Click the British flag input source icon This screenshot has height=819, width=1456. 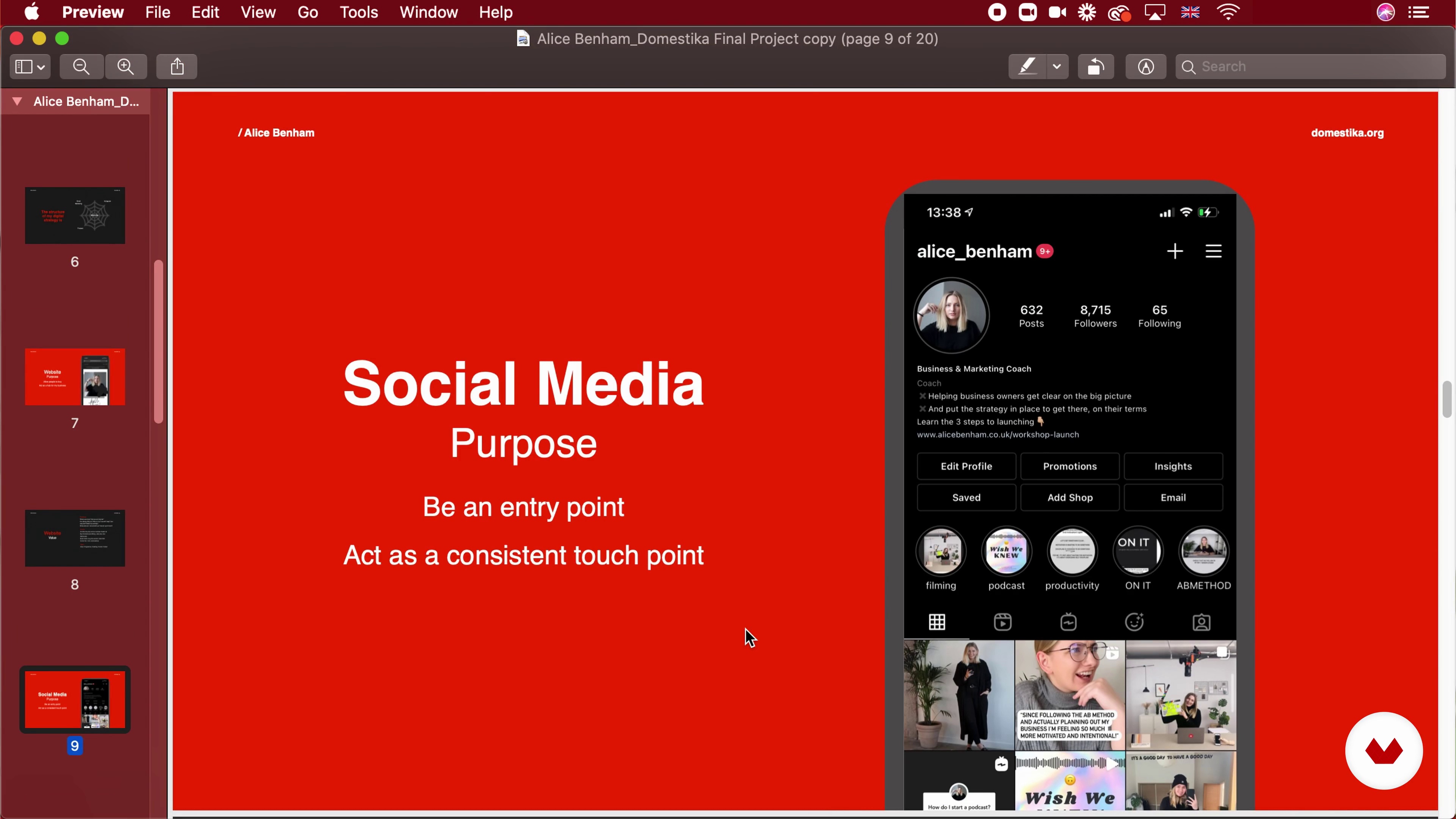(x=1190, y=12)
